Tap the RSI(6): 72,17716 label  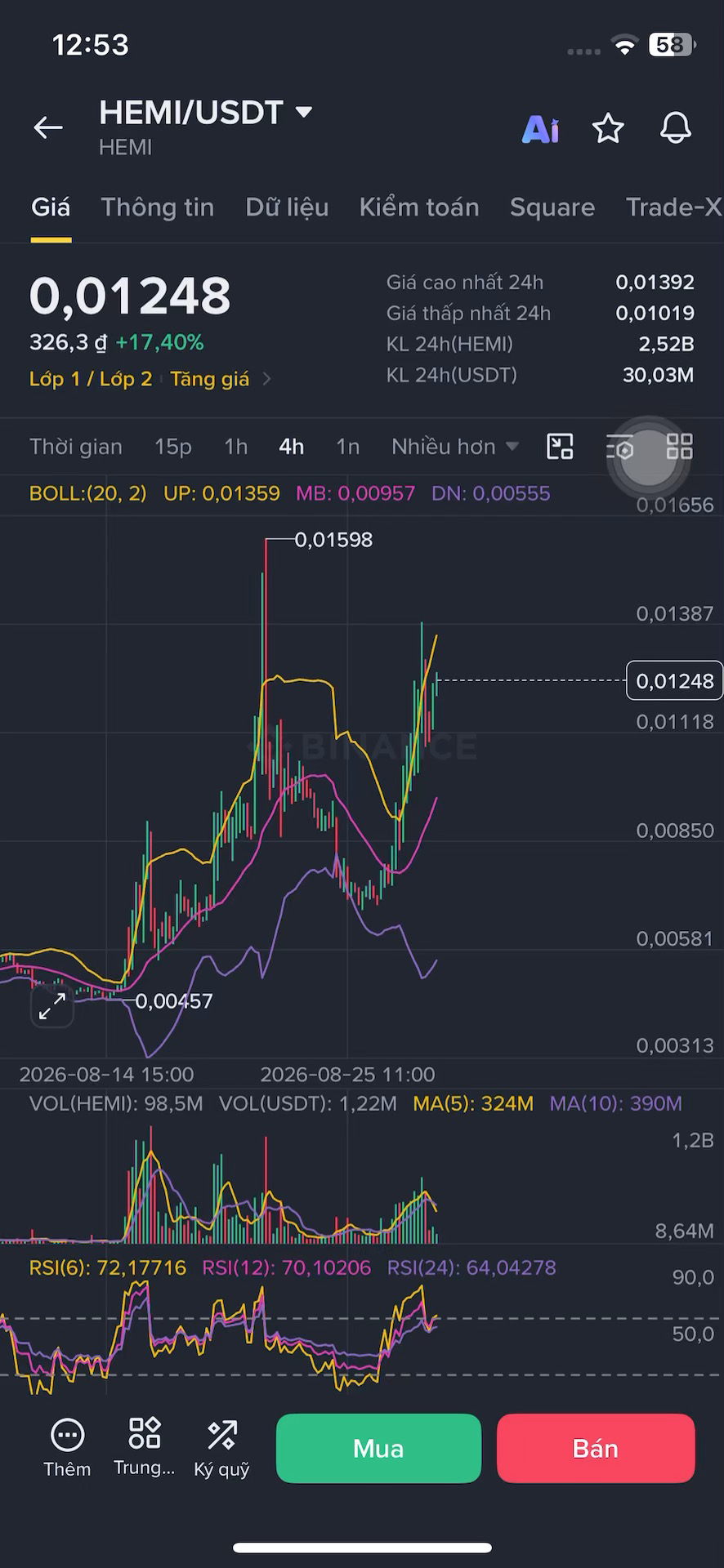pos(108,1267)
